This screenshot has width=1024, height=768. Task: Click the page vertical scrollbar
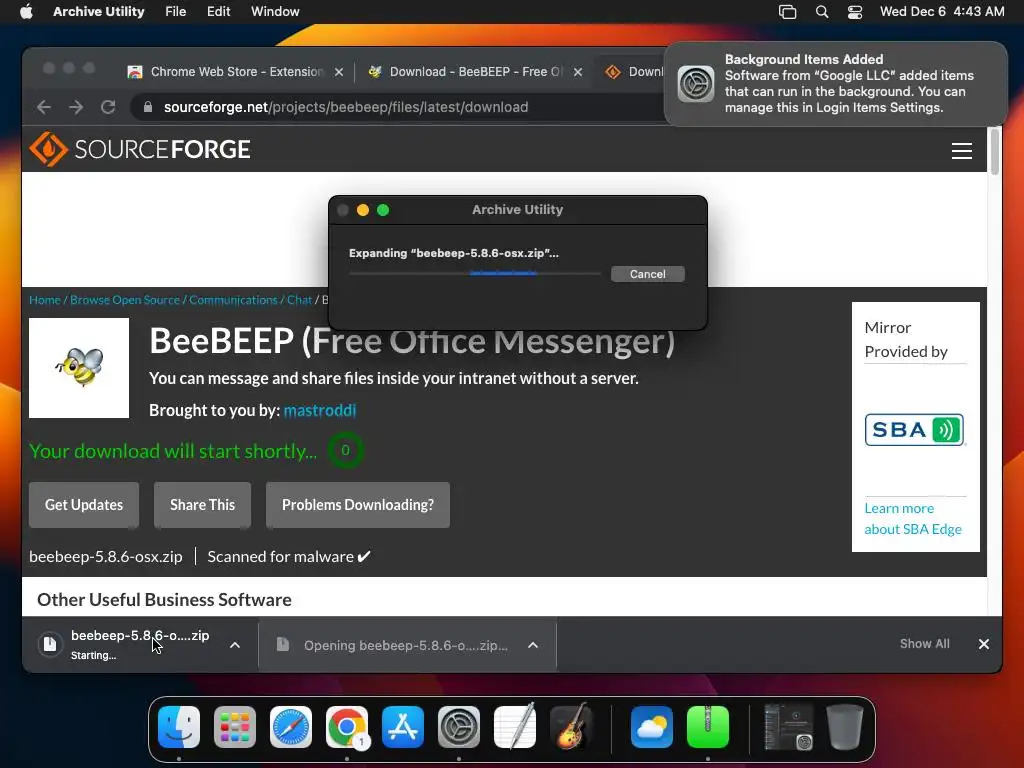pyautogui.click(x=995, y=152)
